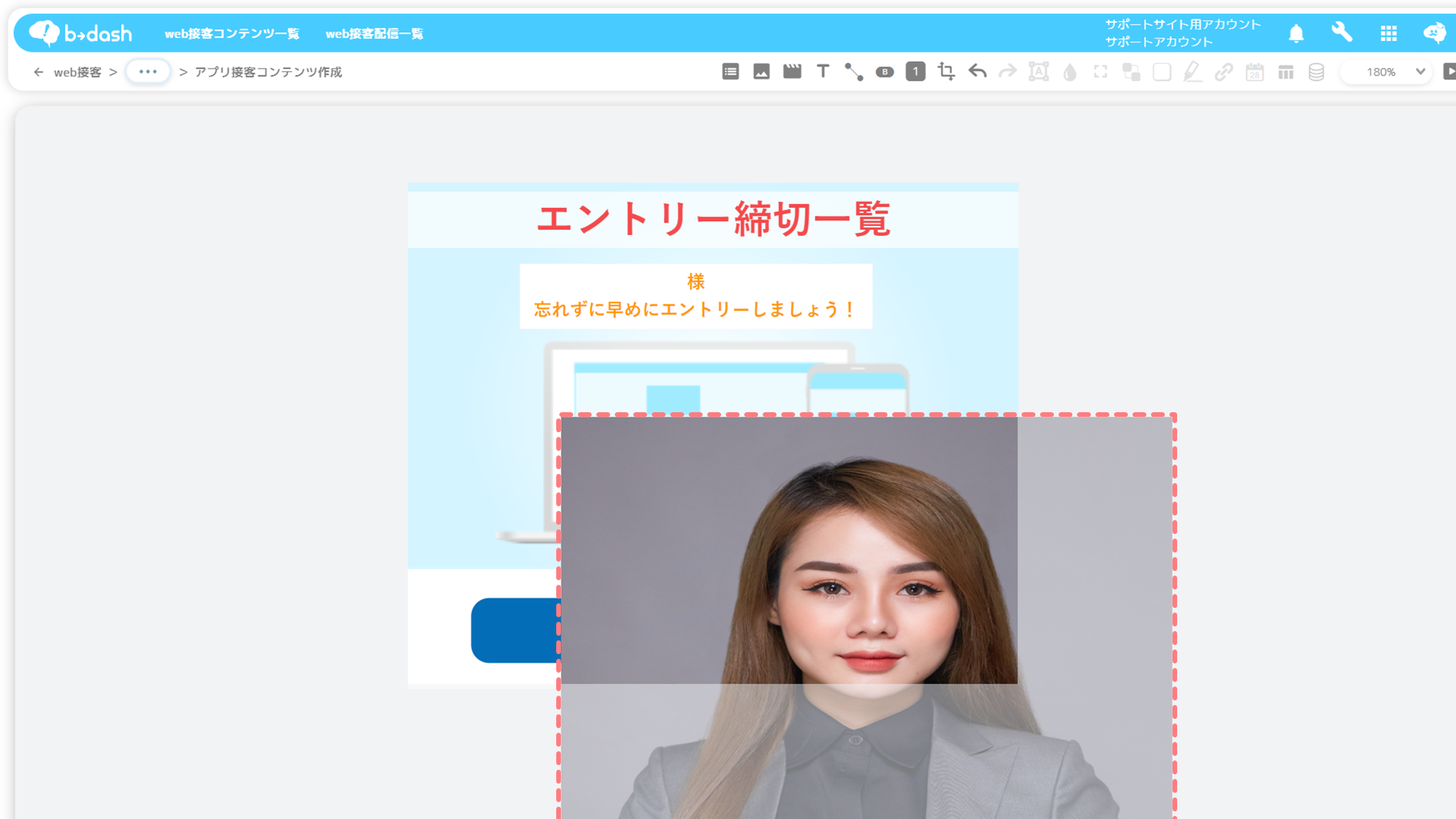This screenshot has width=1456, height=819.
Task: Select the insert video clapperboard tool
Action: [x=792, y=72]
